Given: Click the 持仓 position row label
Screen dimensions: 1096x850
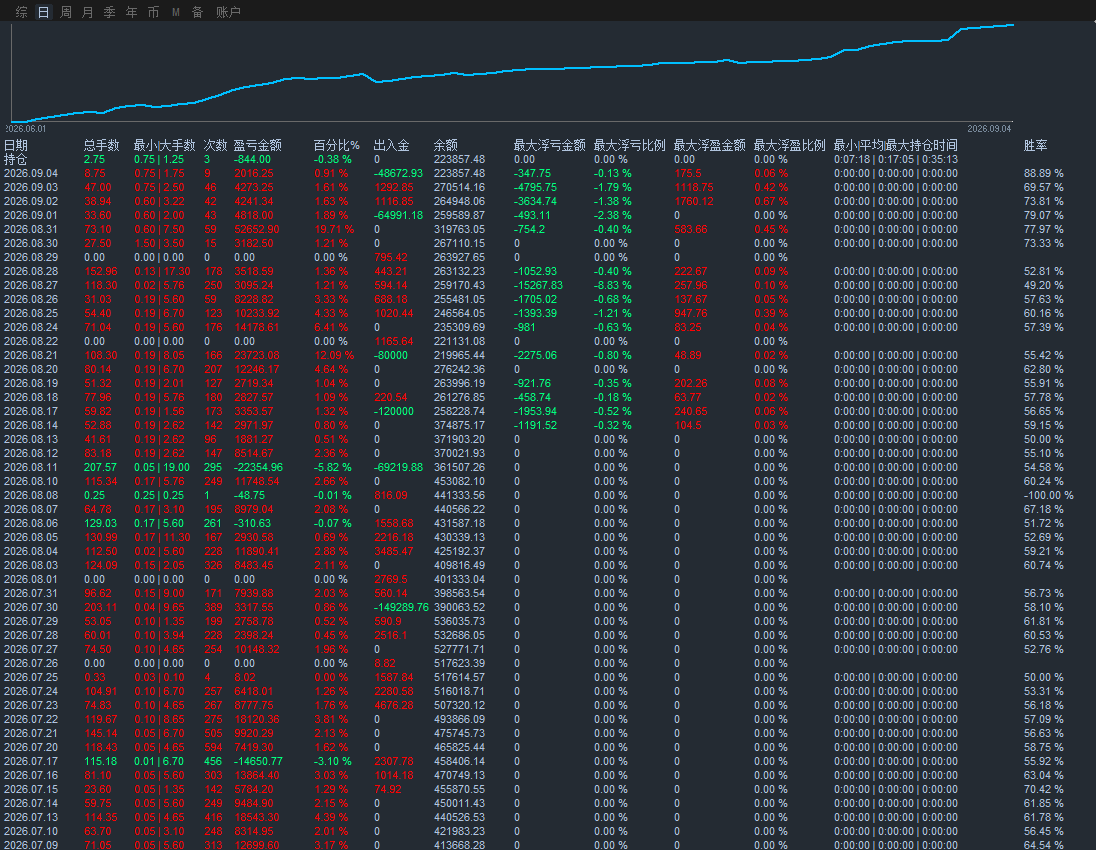Looking at the screenshot, I should click(15, 159).
